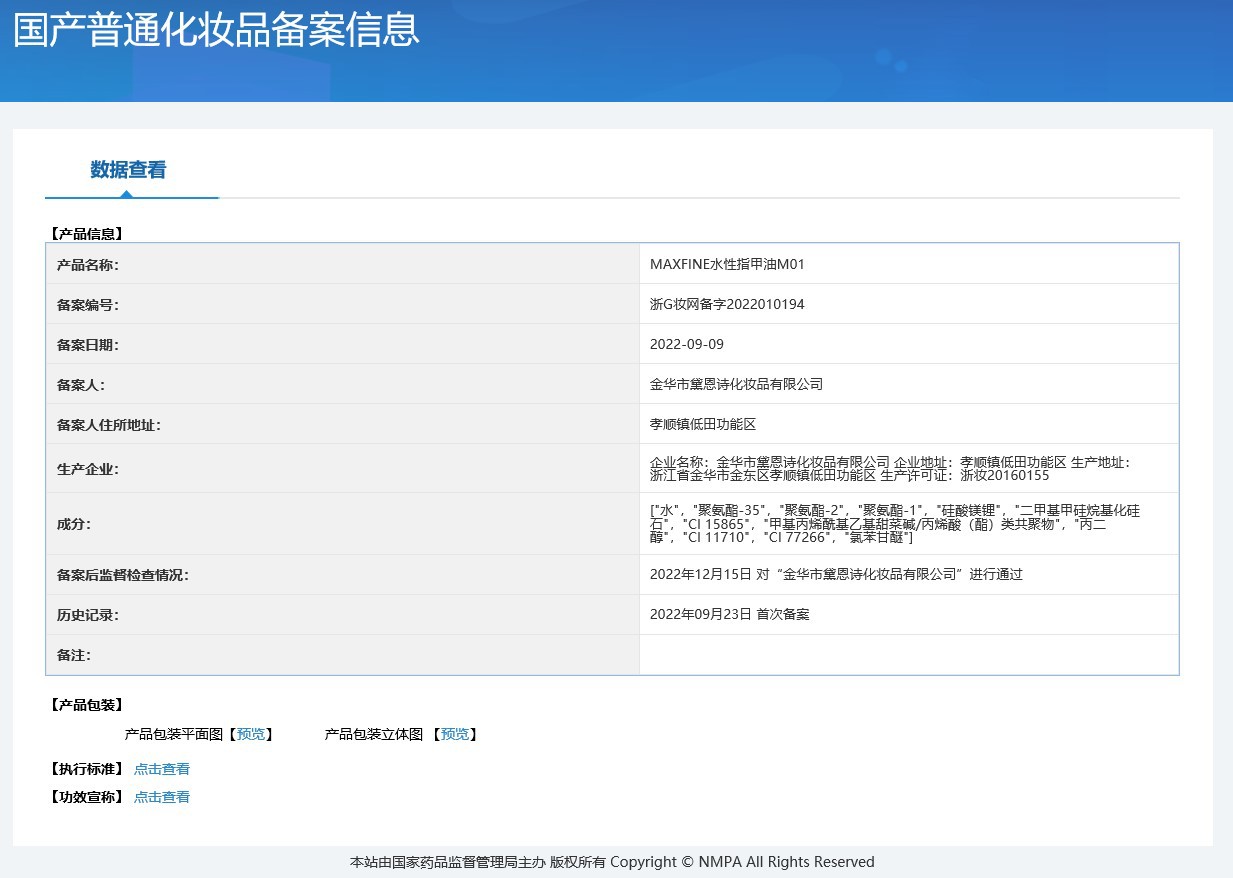Click the 【执行标准】 label
The image size is (1233, 878).
coord(86,769)
